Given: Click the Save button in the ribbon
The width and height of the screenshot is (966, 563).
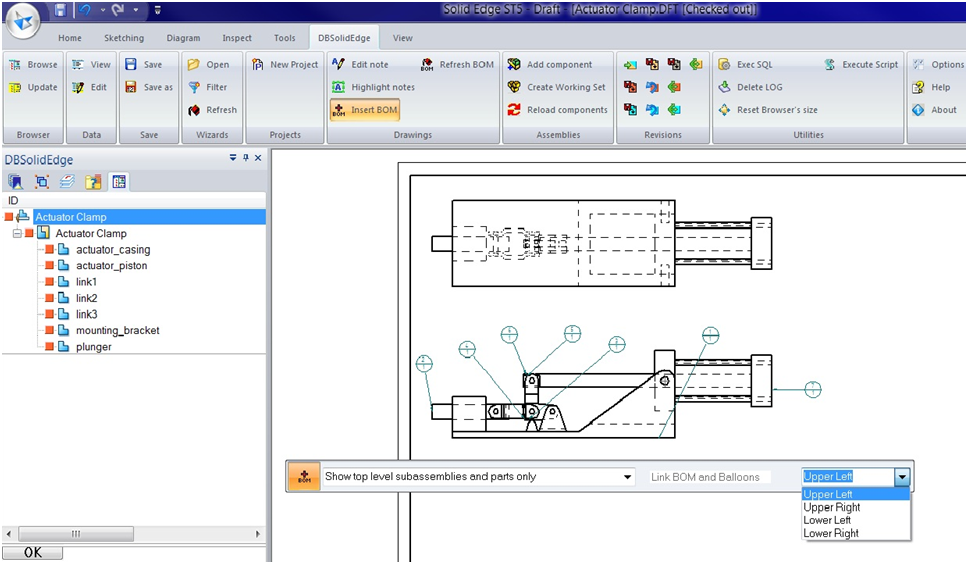Looking at the screenshot, I should tap(144, 64).
